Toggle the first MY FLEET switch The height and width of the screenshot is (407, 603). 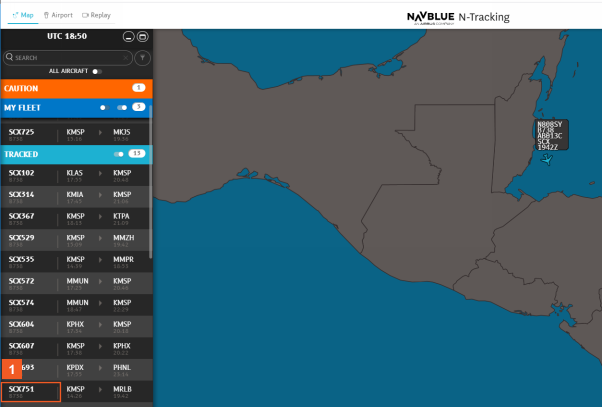[x=105, y=108]
